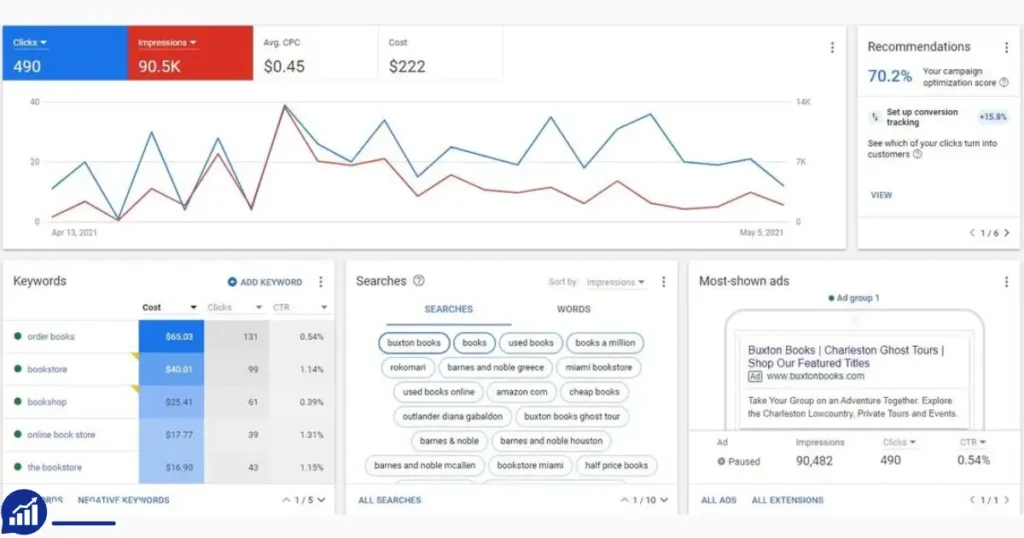This screenshot has height=538, width=1024.
Task: Open the NEGATIVE KEYWORDS tab
Action: pos(123,500)
